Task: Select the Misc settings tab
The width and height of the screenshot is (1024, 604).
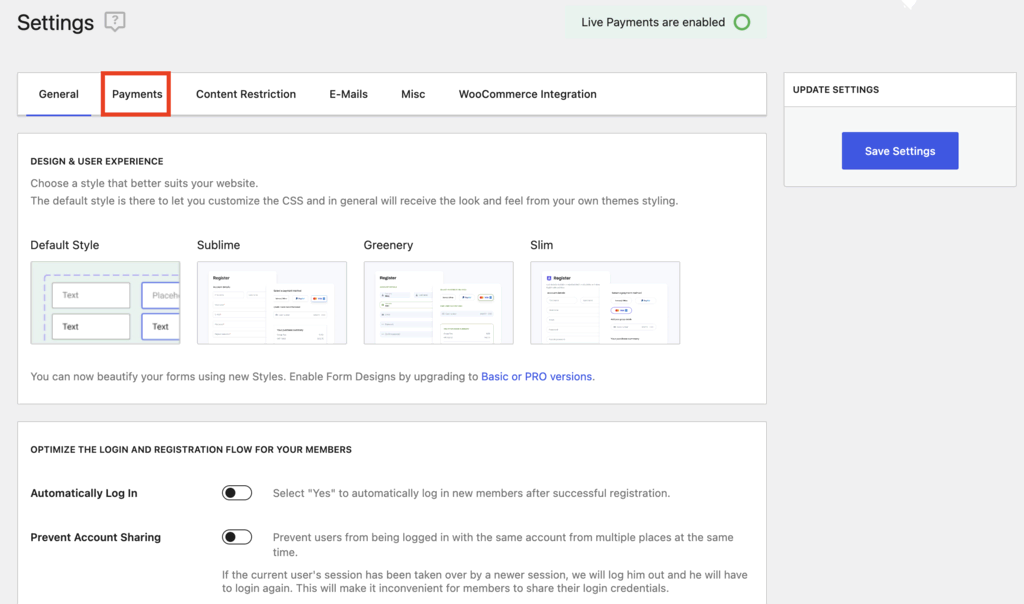Action: pos(413,94)
